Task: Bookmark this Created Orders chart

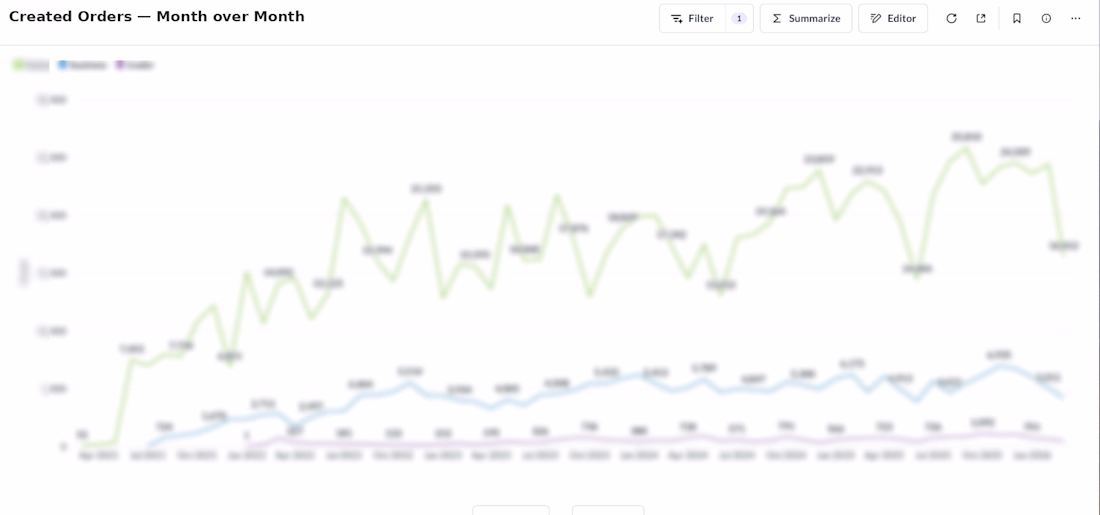Action: click(x=1017, y=18)
